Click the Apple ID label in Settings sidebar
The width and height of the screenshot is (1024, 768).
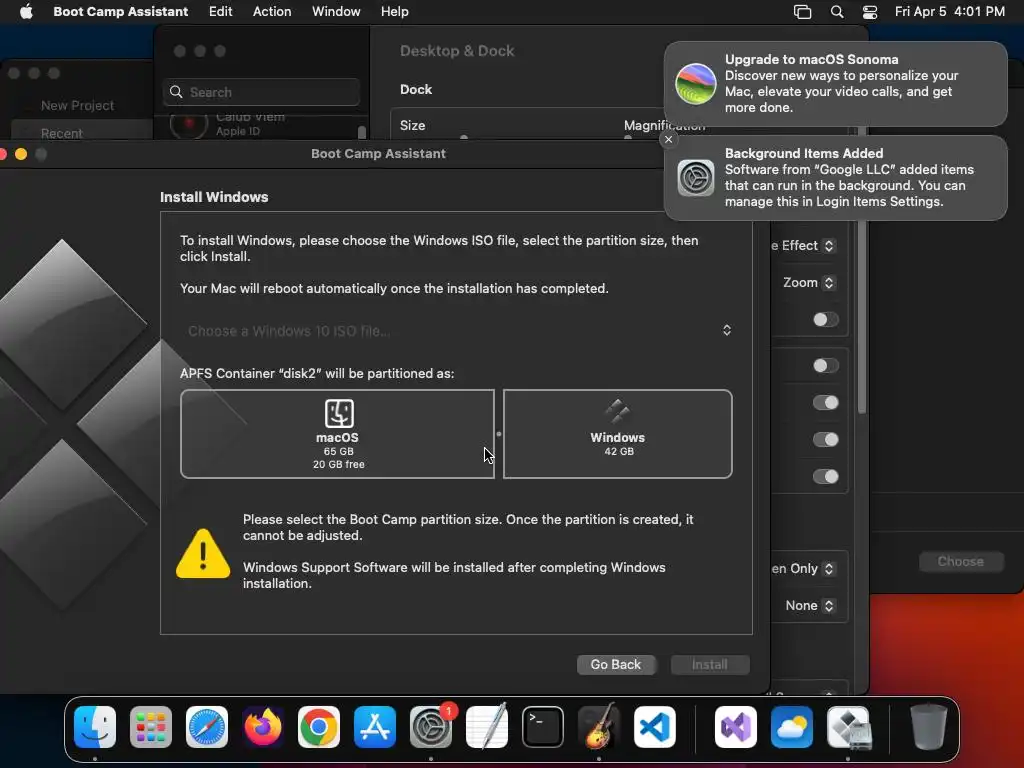coord(238,131)
